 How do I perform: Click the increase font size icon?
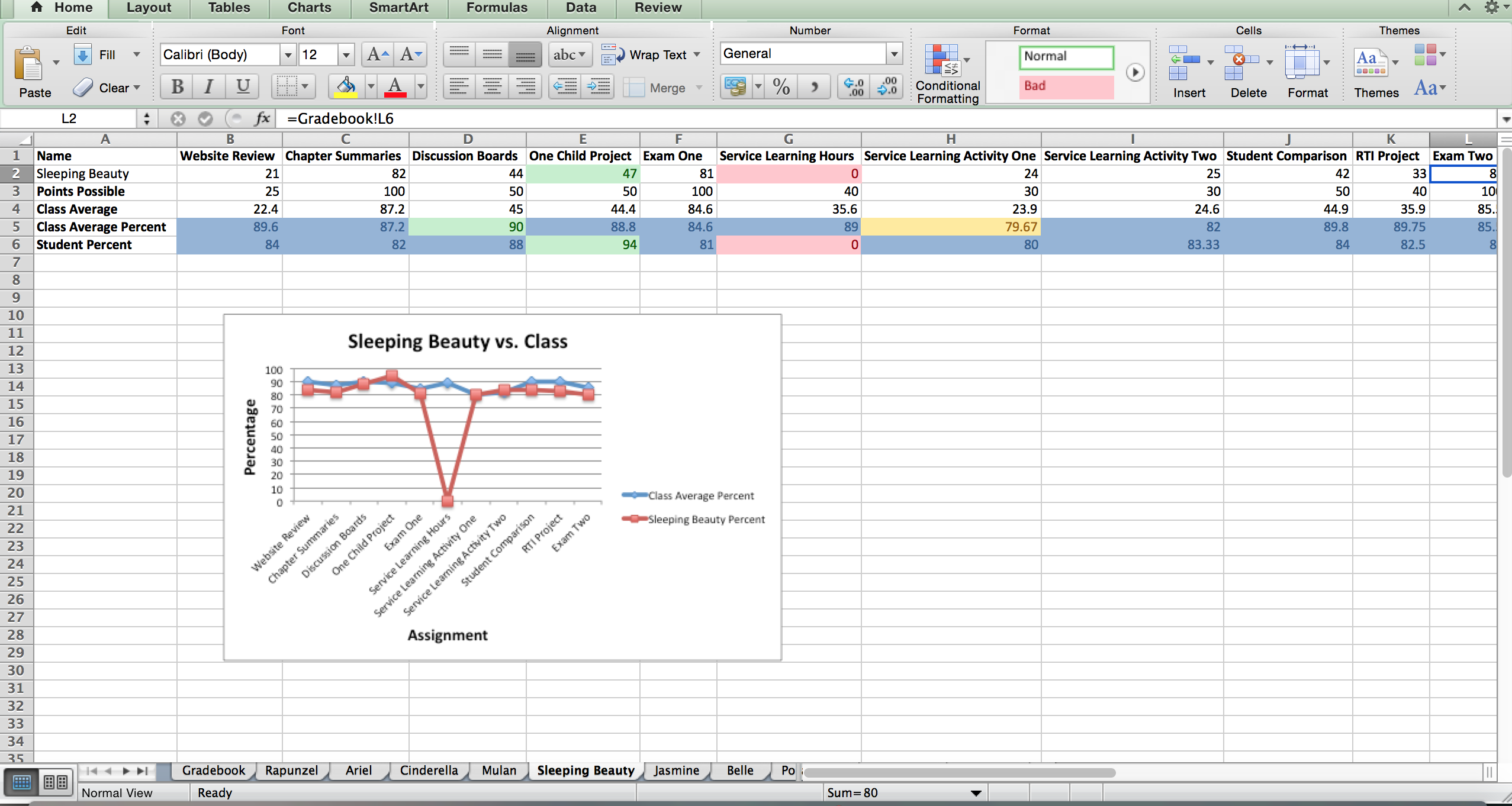pos(377,54)
